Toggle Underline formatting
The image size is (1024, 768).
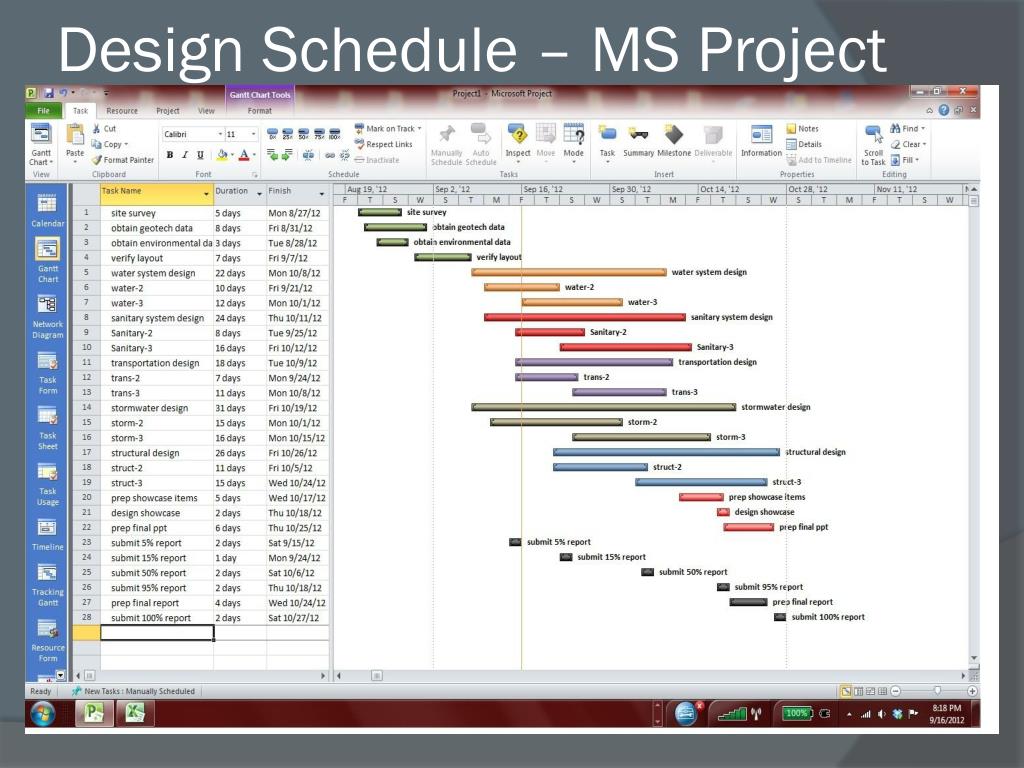tap(200, 155)
